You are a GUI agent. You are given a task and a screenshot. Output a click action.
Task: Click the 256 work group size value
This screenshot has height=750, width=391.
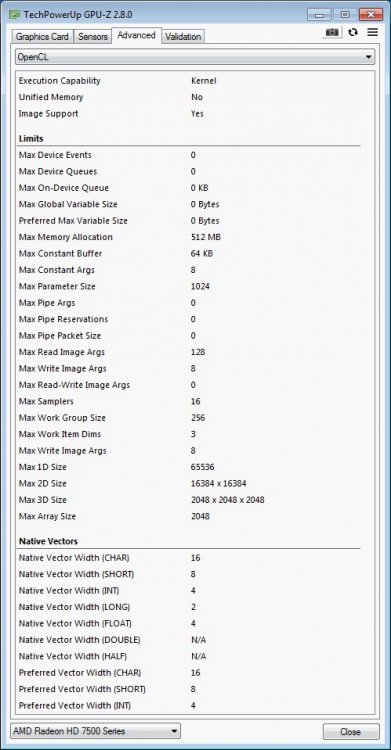point(198,418)
